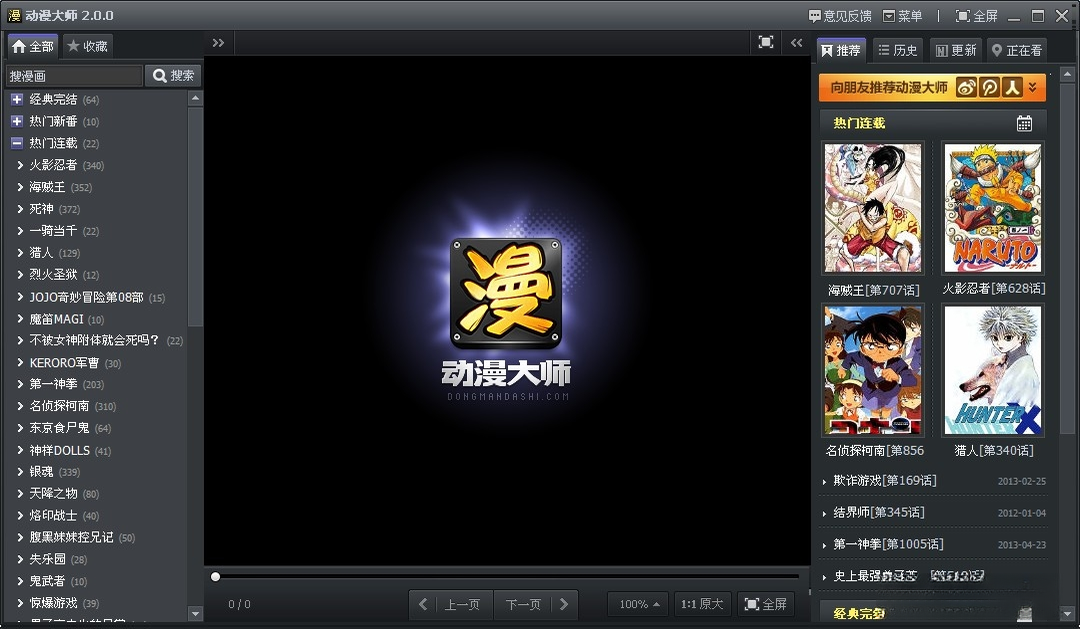Click the calendar icon beside 热门连载

tap(1024, 123)
